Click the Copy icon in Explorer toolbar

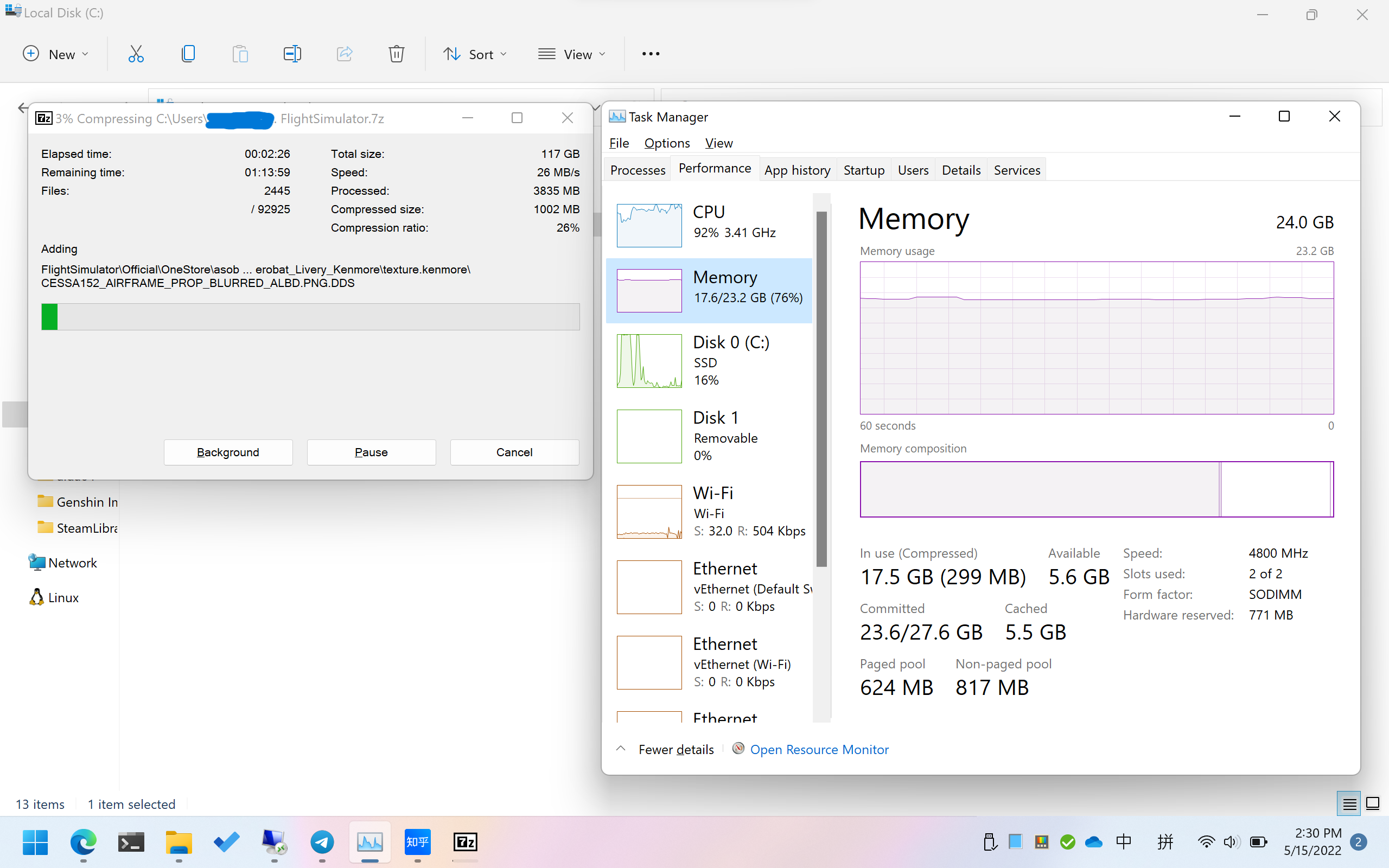click(x=188, y=54)
